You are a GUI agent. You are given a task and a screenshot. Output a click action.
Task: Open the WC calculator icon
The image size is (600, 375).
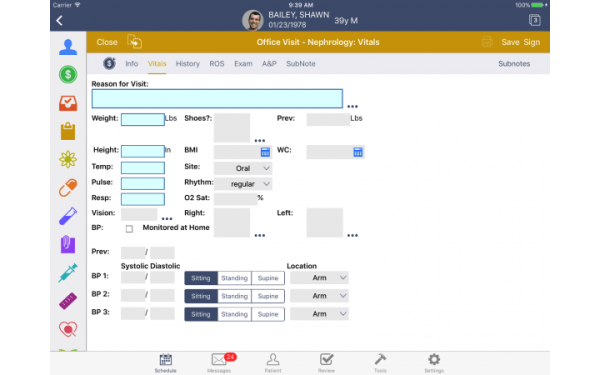click(358, 152)
